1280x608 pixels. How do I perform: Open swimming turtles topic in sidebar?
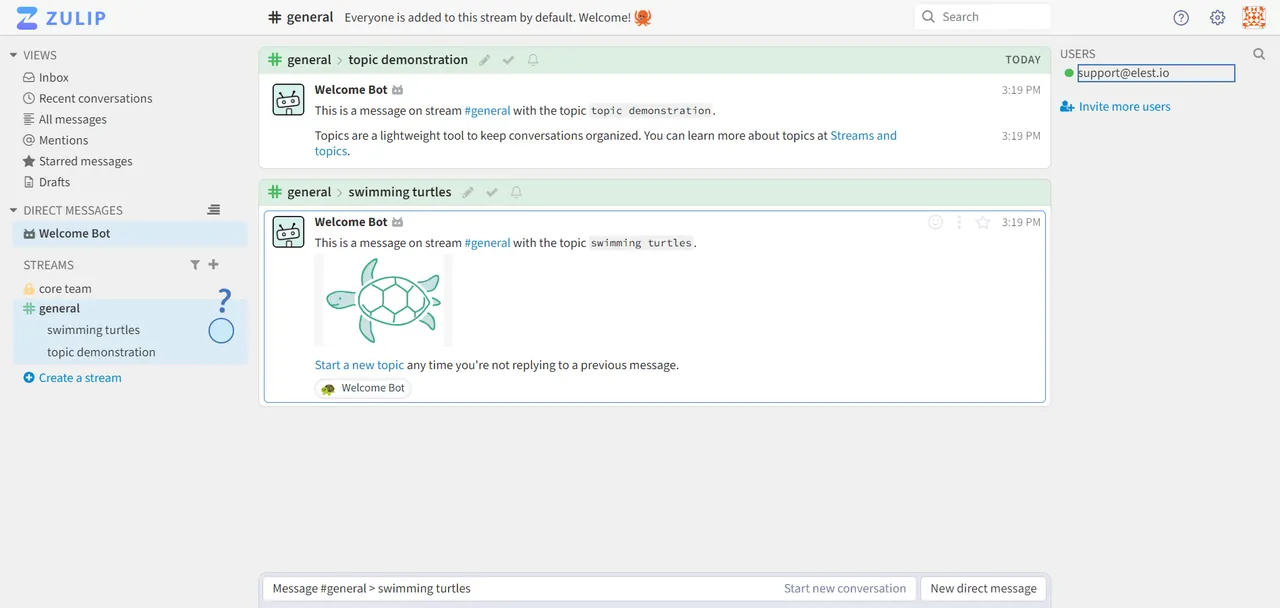pyautogui.click(x=93, y=330)
